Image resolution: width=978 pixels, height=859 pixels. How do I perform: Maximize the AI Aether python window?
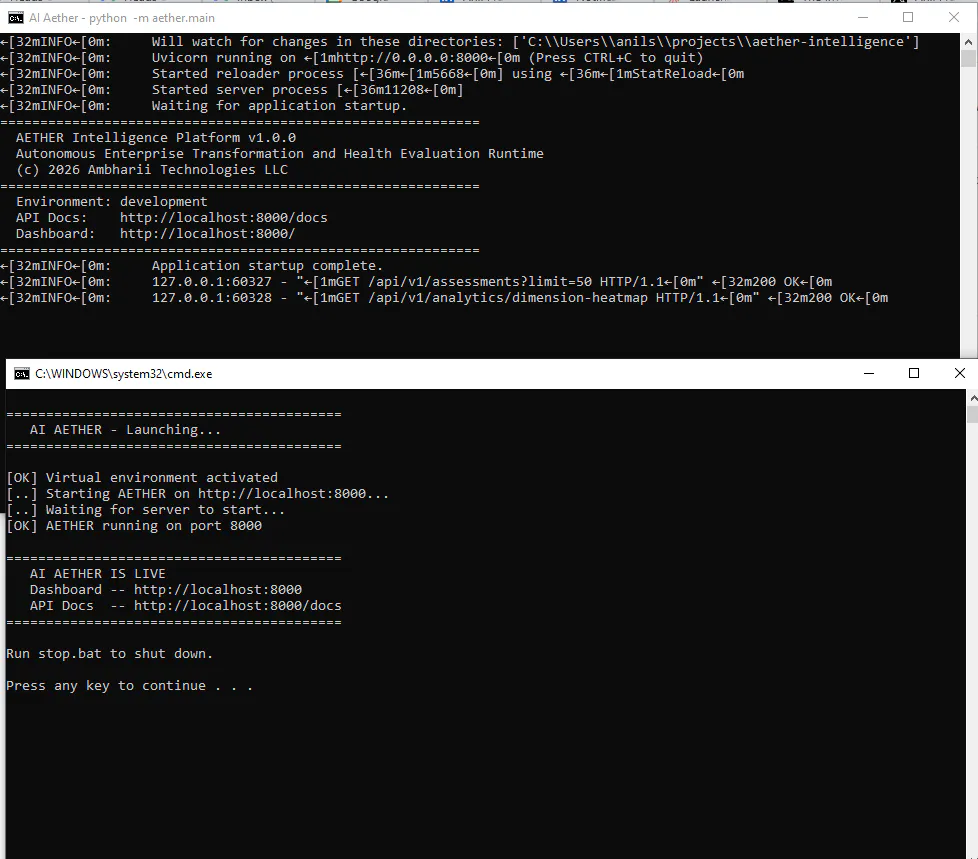[908, 17]
